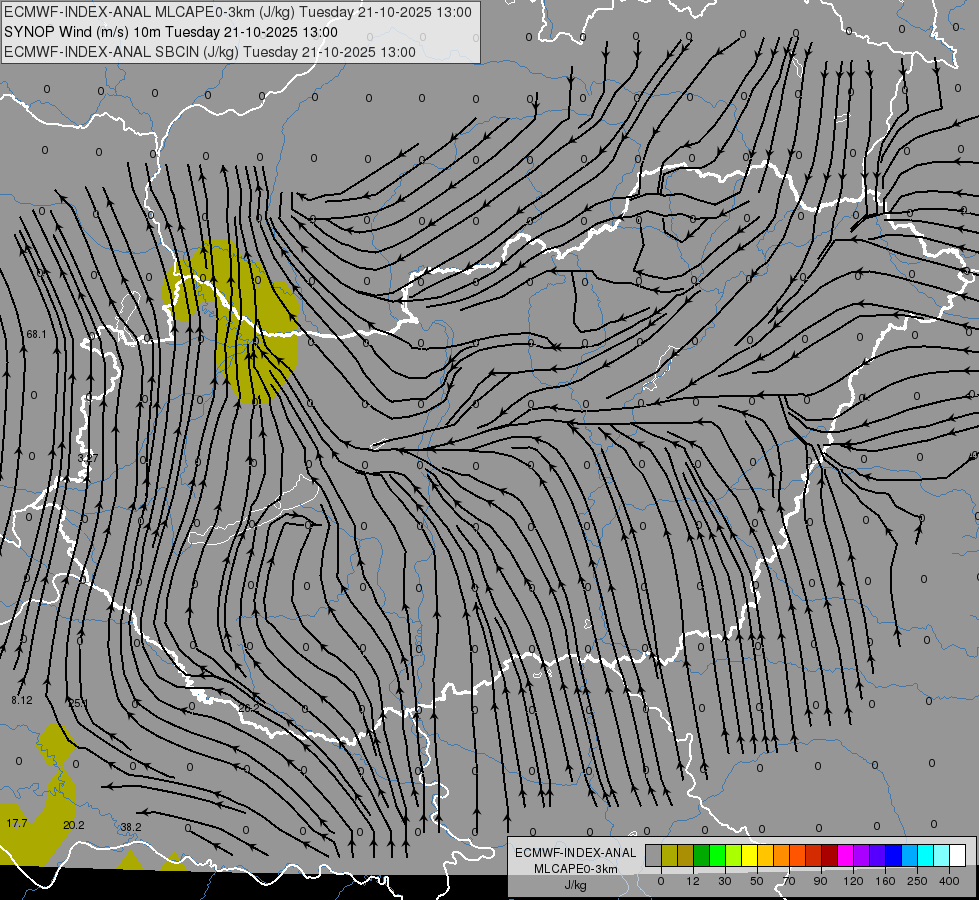The image size is (979, 900).
Task: Pick the red-orange legend swatch
Action: pos(798,856)
